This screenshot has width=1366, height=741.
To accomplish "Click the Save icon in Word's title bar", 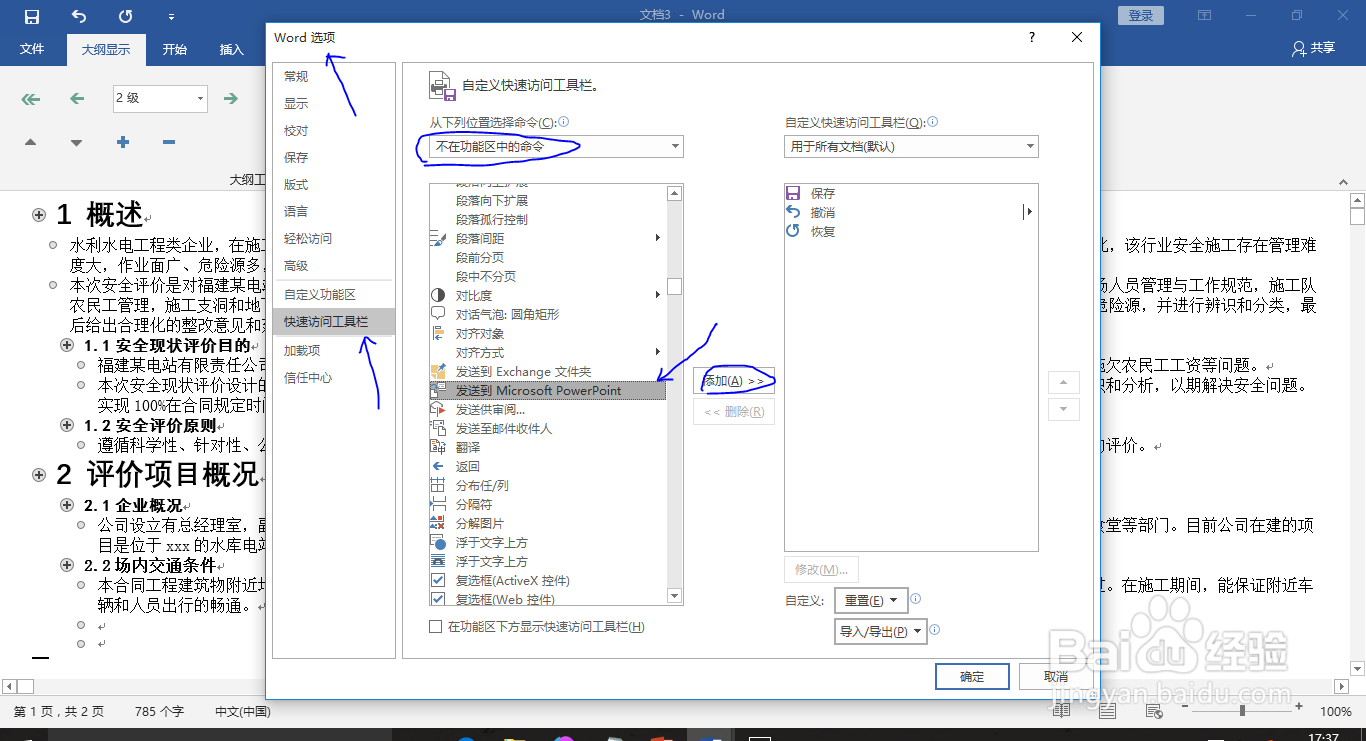I will click(x=32, y=16).
